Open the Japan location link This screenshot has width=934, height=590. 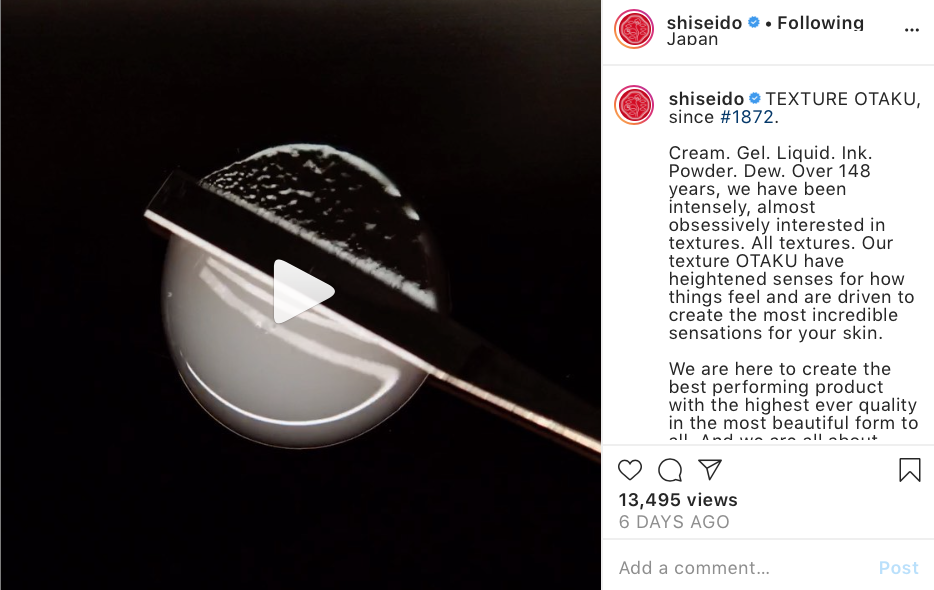pos(692,39)
